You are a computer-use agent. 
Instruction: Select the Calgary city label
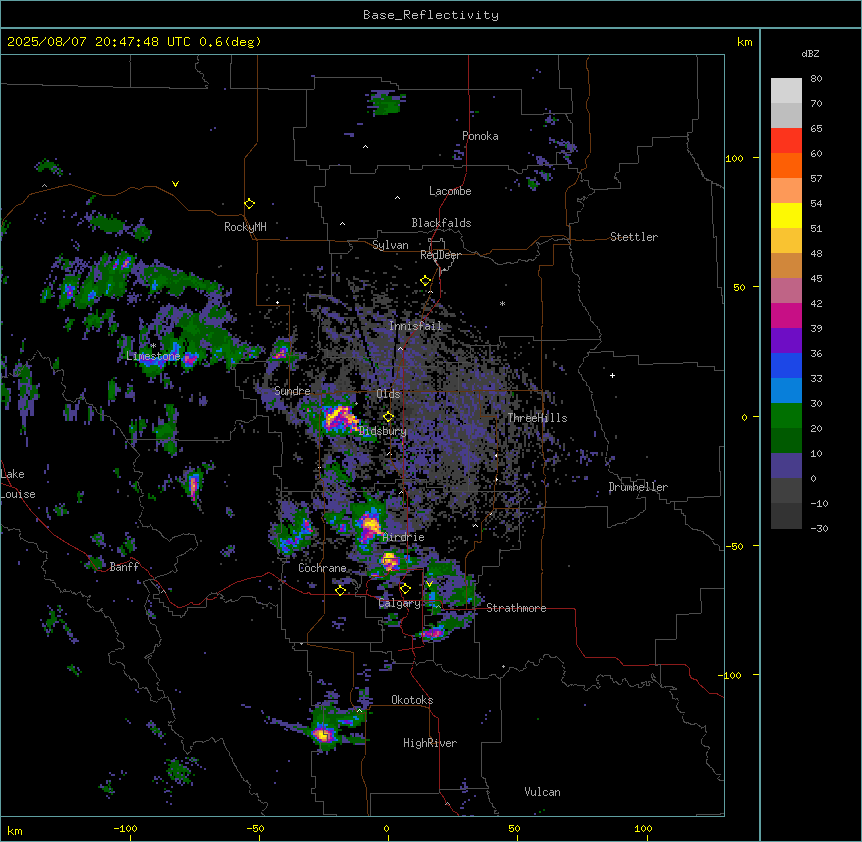click(400, 603)
